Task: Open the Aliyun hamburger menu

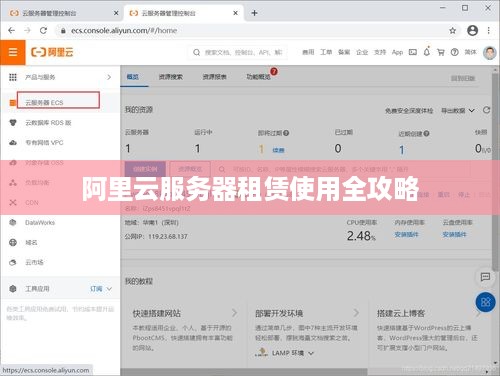Action: coord(13,52)
